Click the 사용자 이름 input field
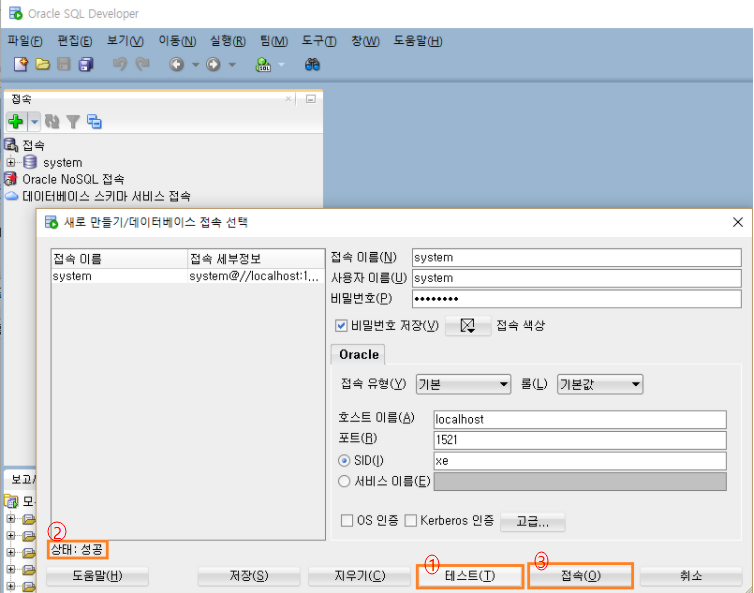 tap(577, 278)
